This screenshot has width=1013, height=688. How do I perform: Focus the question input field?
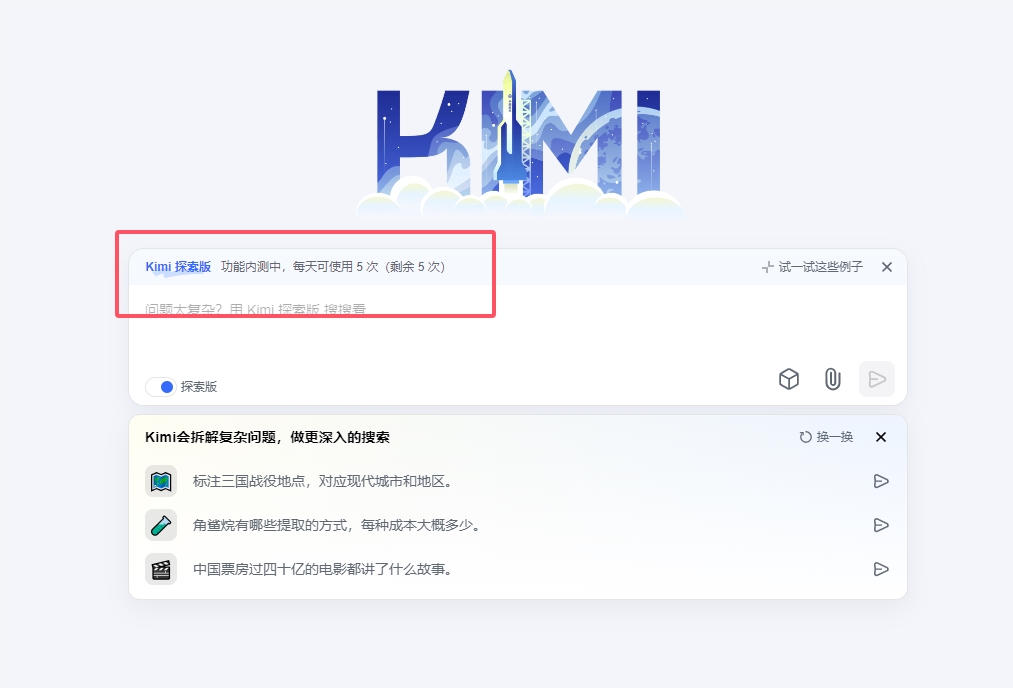[517, 323]
